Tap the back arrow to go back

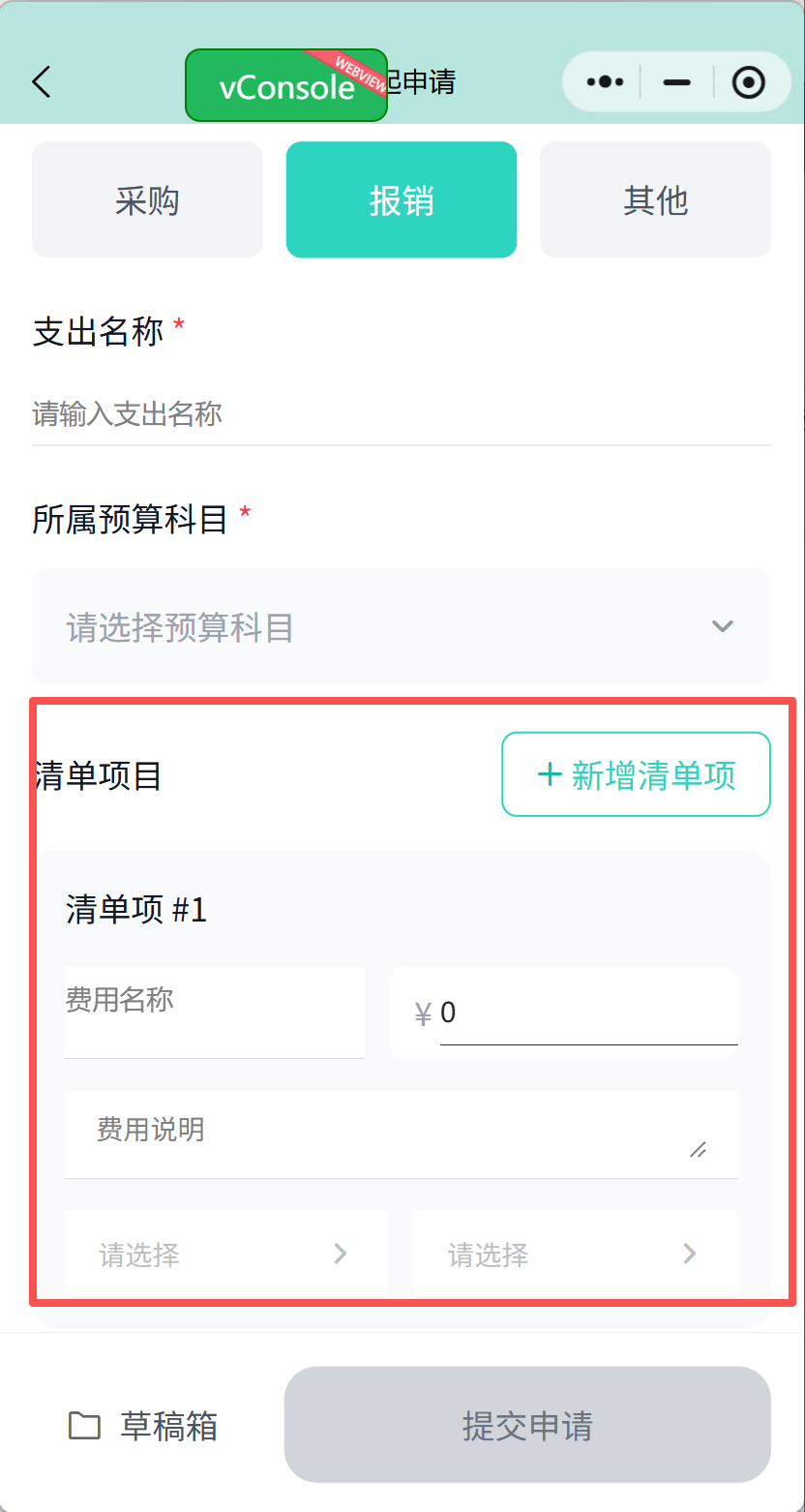pyautogui.click(x=41, y=82)
